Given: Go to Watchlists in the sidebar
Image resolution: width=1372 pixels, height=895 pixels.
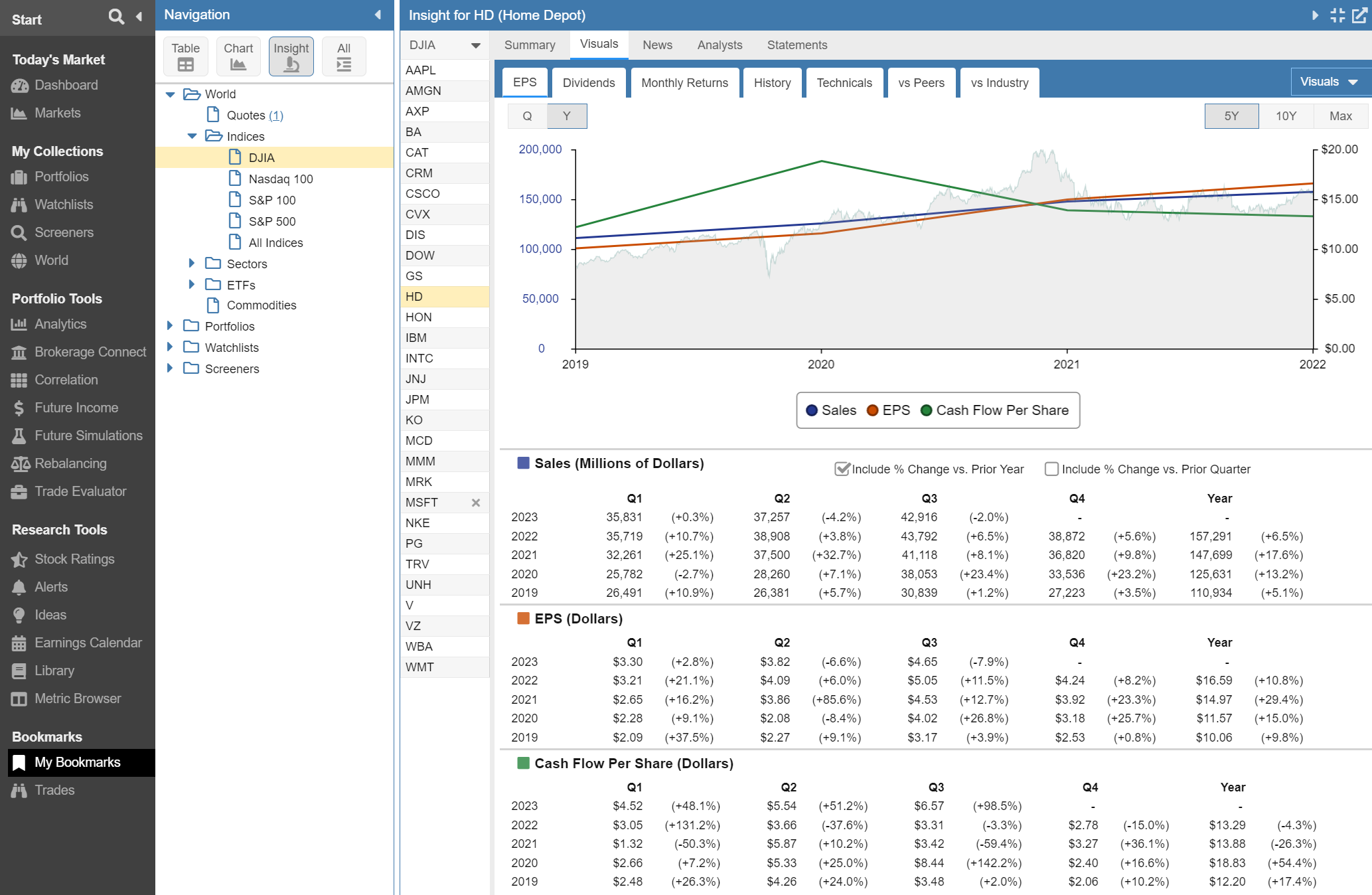Looking at the screenshot, I should (x=64, y=204).
